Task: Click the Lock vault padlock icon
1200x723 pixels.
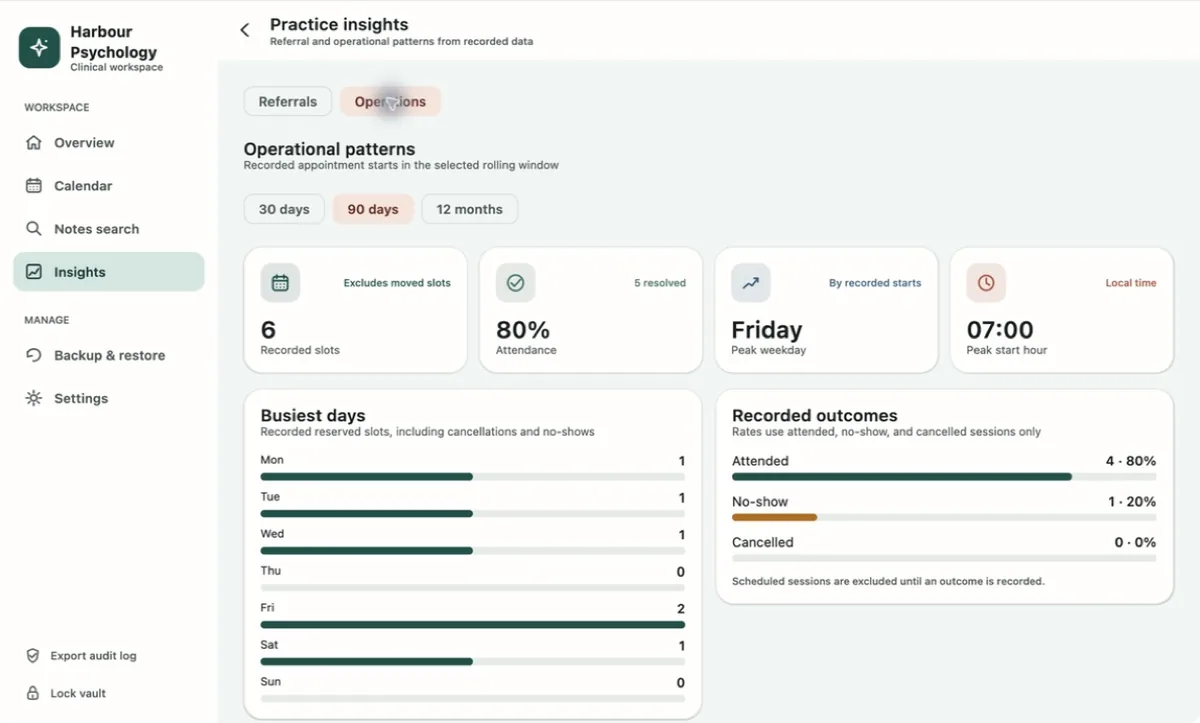Action: 33,693
